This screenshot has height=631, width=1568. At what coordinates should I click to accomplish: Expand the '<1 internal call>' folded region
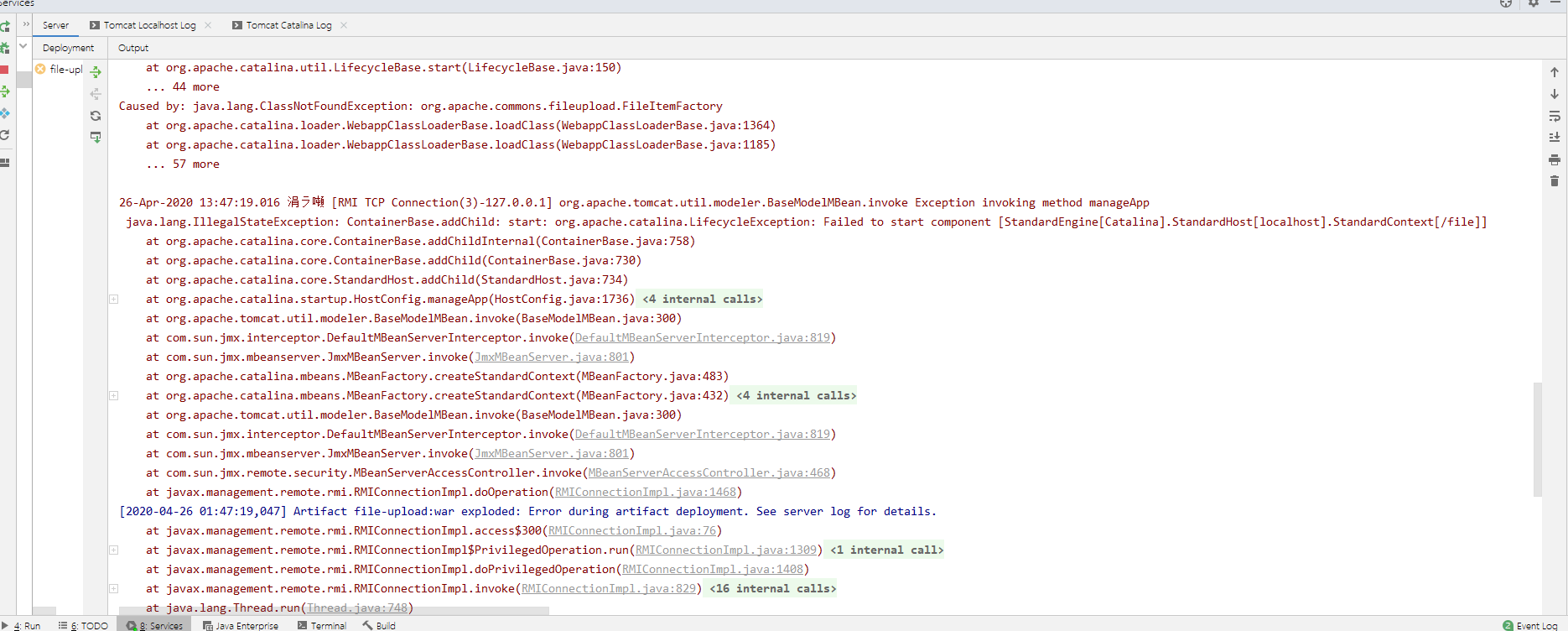pyautogui.click(x=887, y=550)
